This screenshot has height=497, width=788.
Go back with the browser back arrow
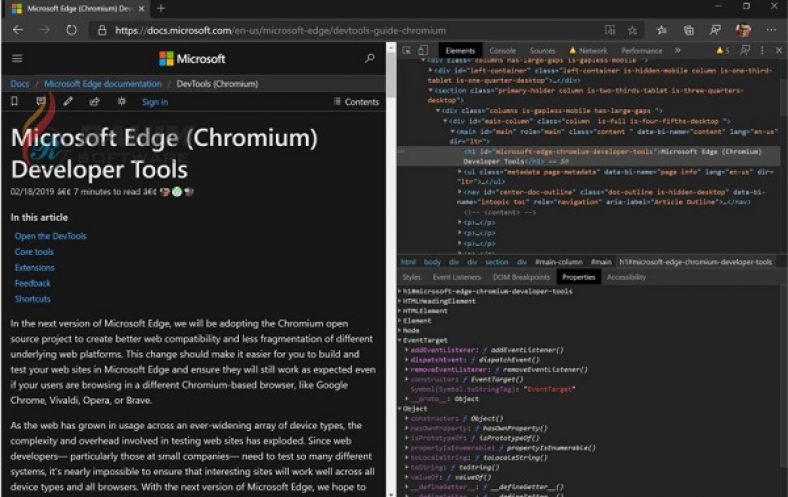18,30
